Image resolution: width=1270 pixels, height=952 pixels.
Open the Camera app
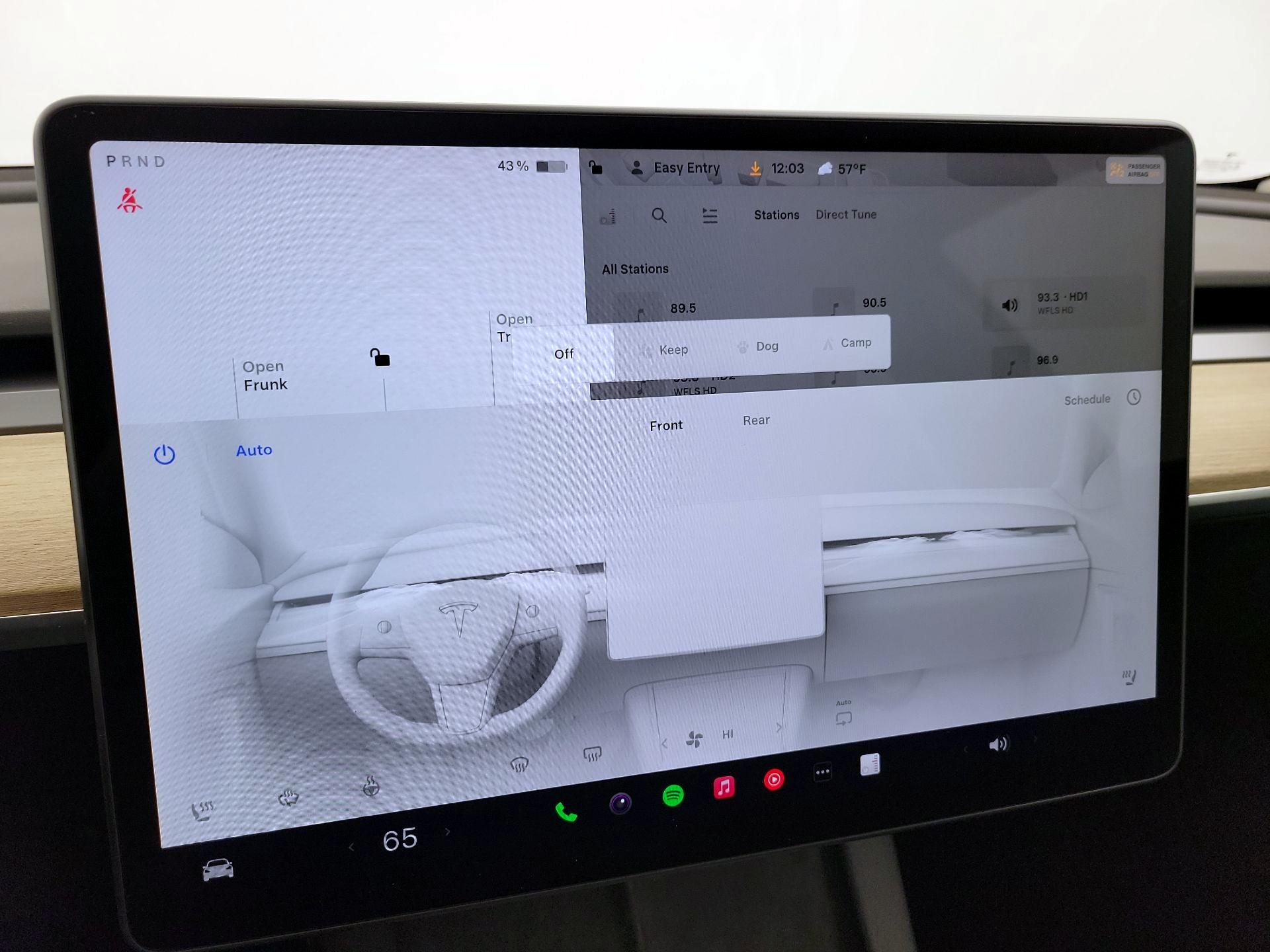620,803
